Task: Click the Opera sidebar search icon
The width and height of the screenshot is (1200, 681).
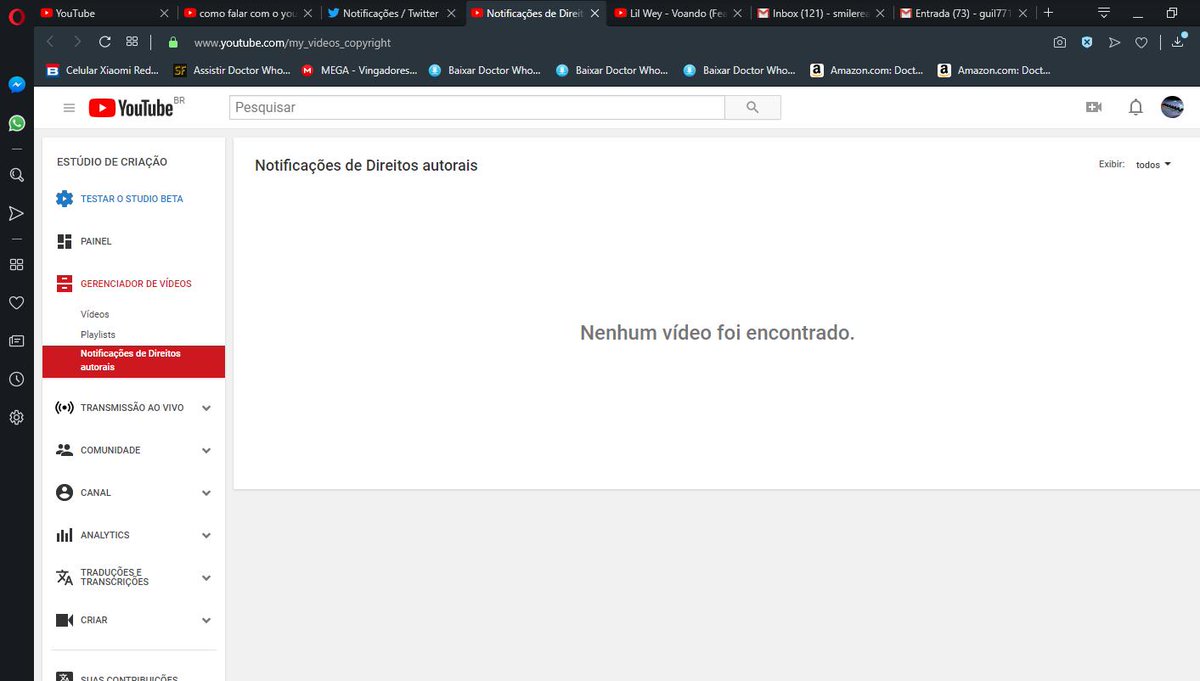Action: coord(16,175)
